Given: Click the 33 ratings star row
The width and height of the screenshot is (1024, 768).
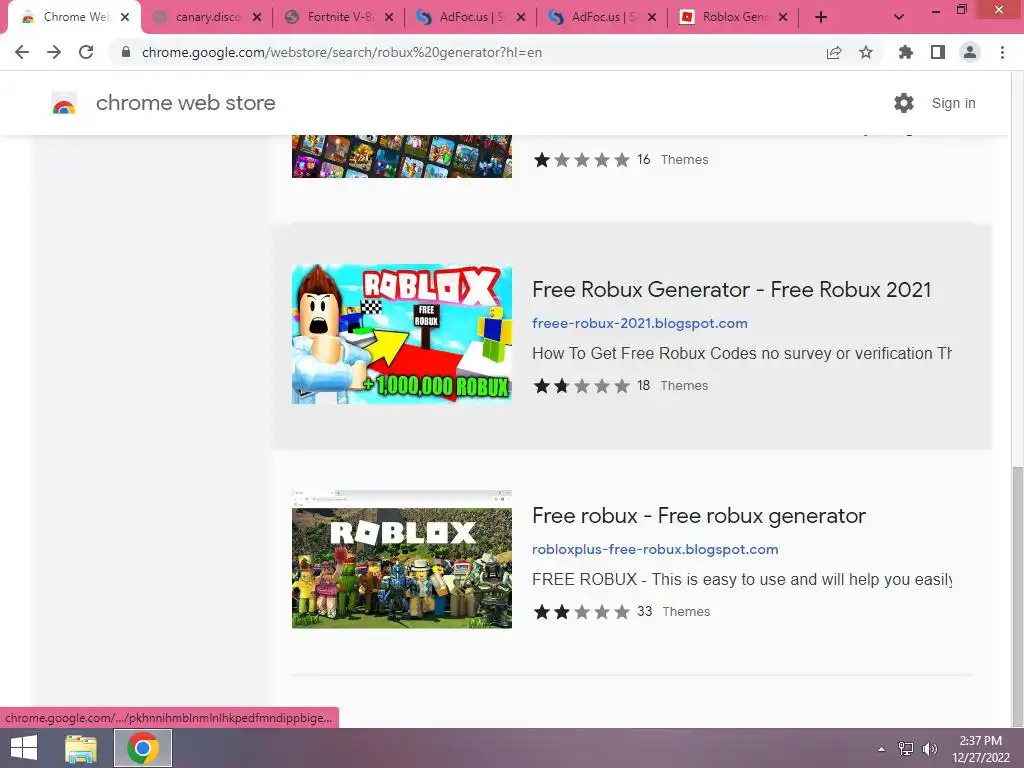Looking at the screenshot, I should point(581,612).
